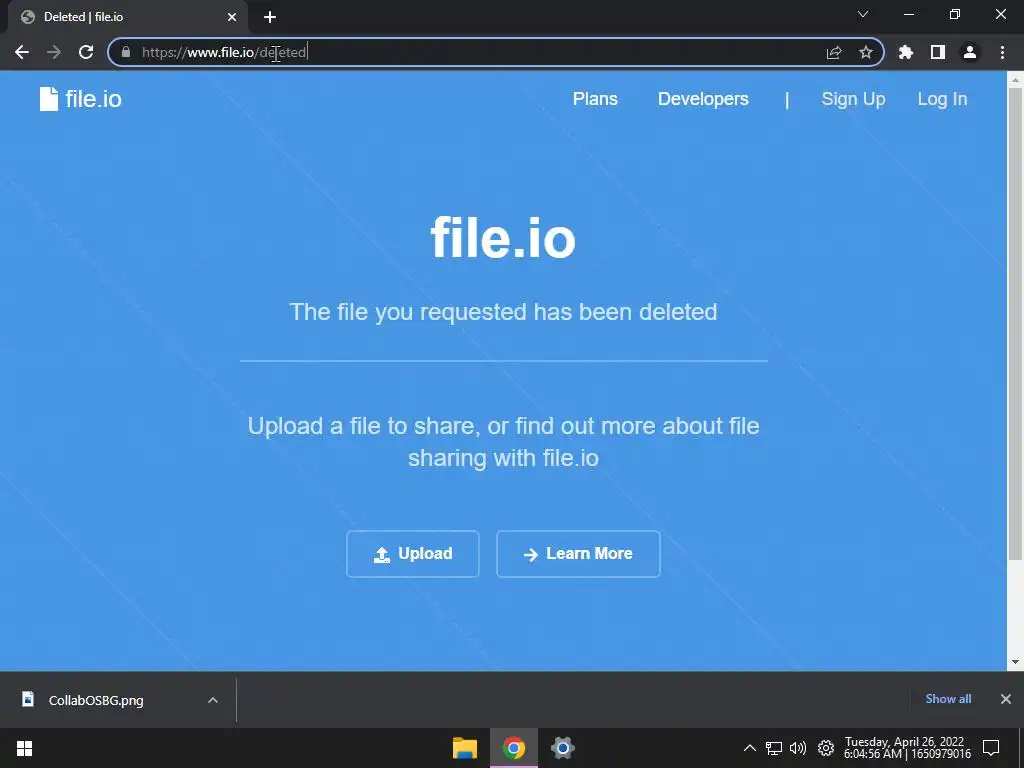The width and height of the screenshot is (1024, 768).
Task: Click the forward navigation arrow
Action: click(x=54, y=52)
